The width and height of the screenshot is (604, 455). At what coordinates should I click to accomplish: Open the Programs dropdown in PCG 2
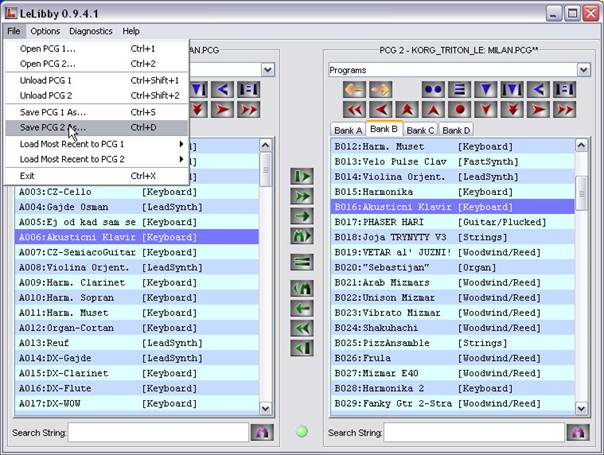(x=584, y=70)
